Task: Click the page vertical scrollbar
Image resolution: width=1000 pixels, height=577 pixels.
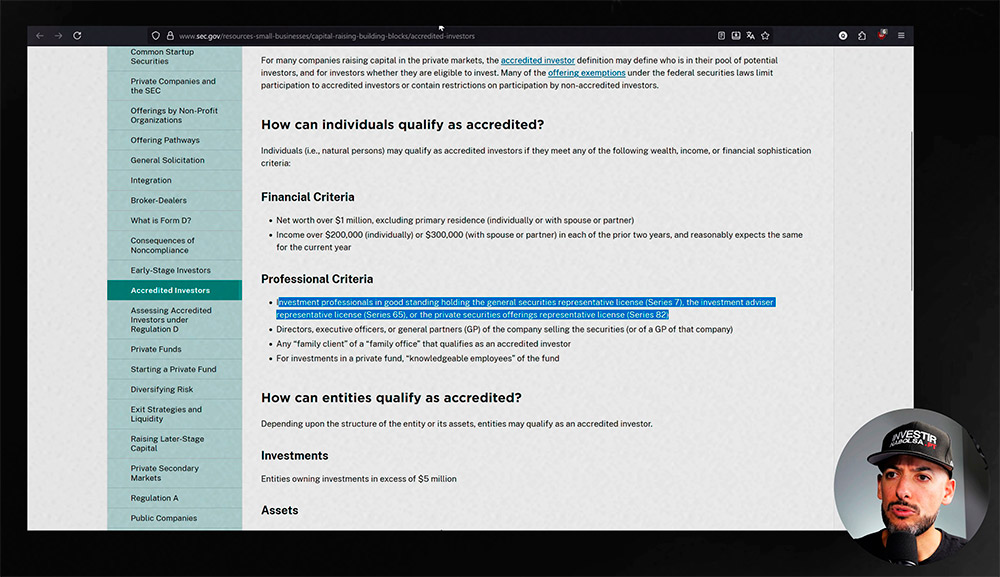Action: point(911,210)
